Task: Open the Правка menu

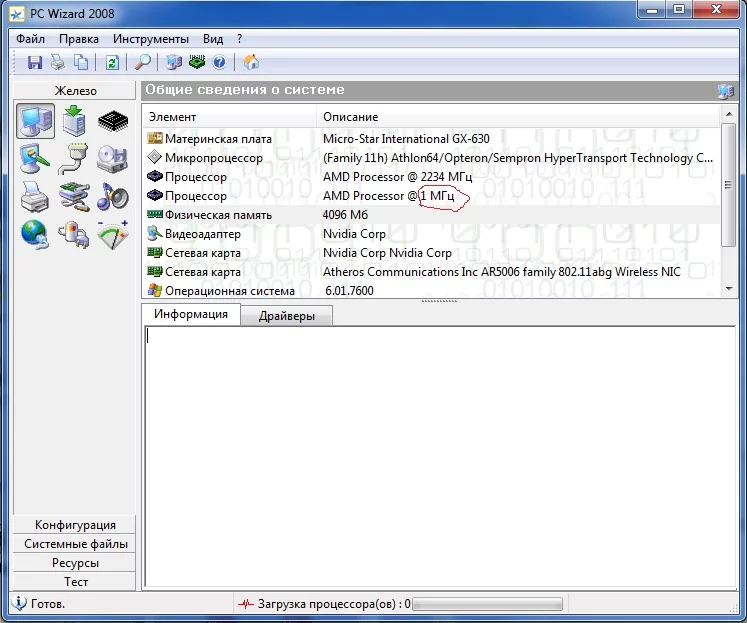Action: (x=79, y=39)
